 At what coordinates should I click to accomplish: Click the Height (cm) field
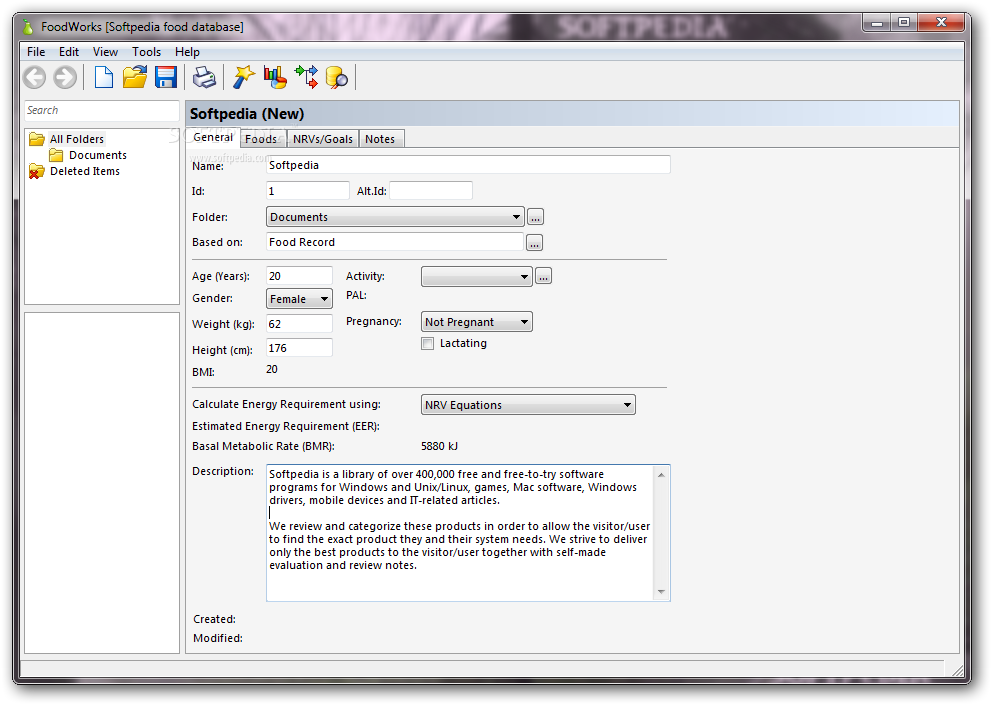[x=299, y=348]
